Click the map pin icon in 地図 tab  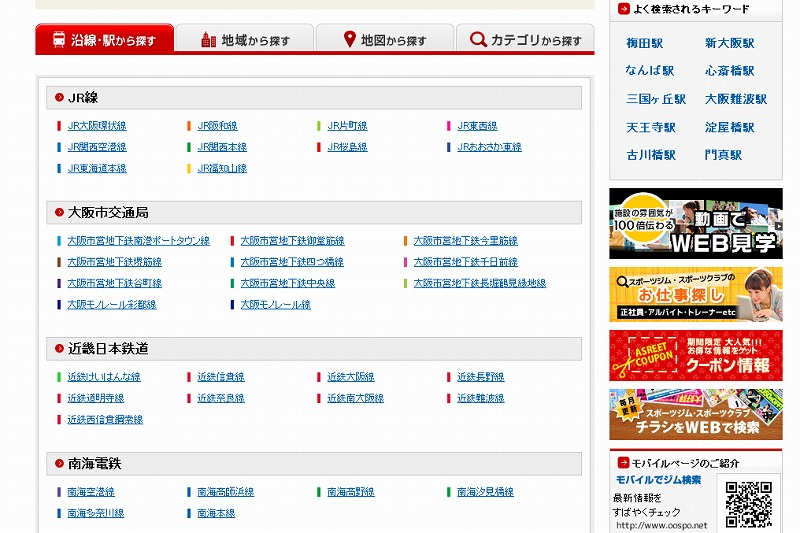click(349, 39)
